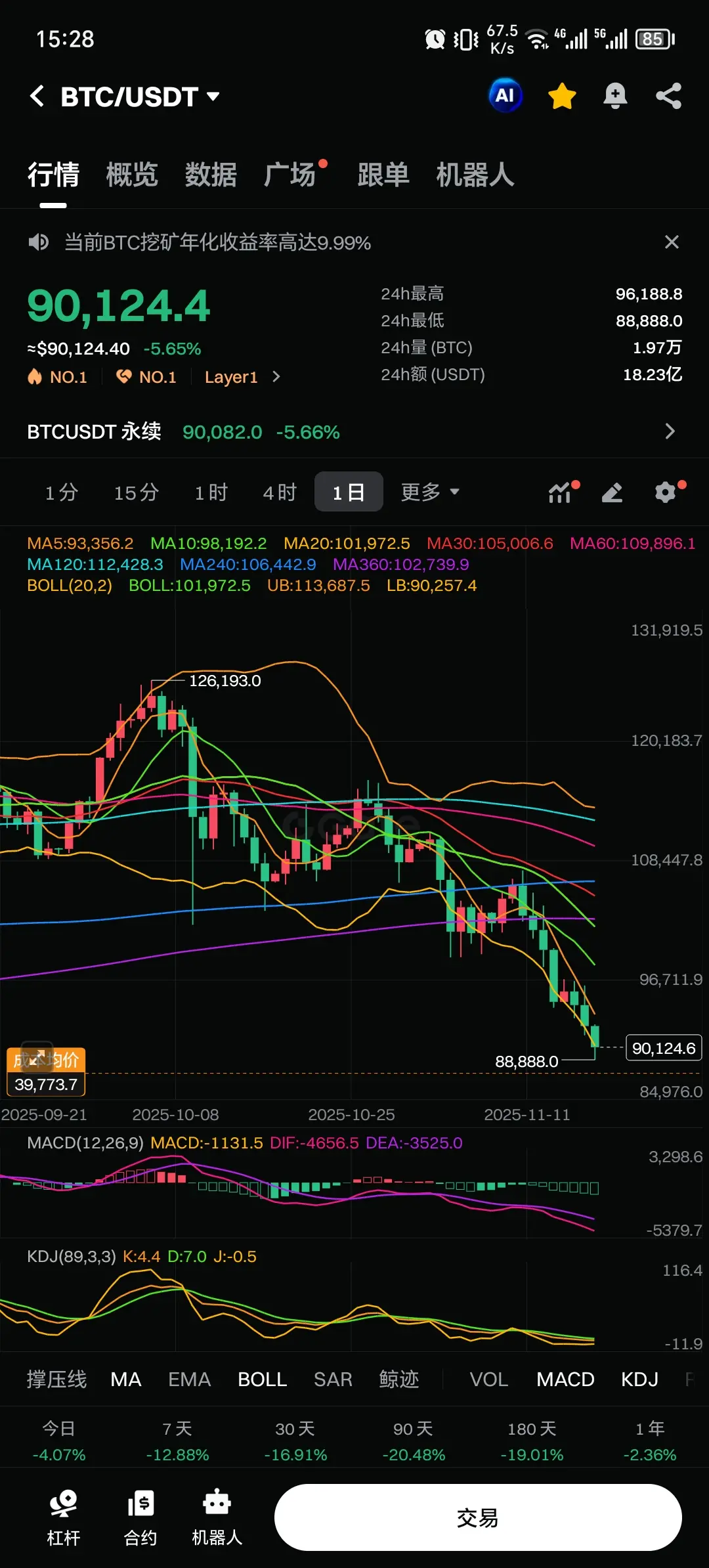Switch to the 机器人 top tab
709x1568 pixels.
click(475, 175)
